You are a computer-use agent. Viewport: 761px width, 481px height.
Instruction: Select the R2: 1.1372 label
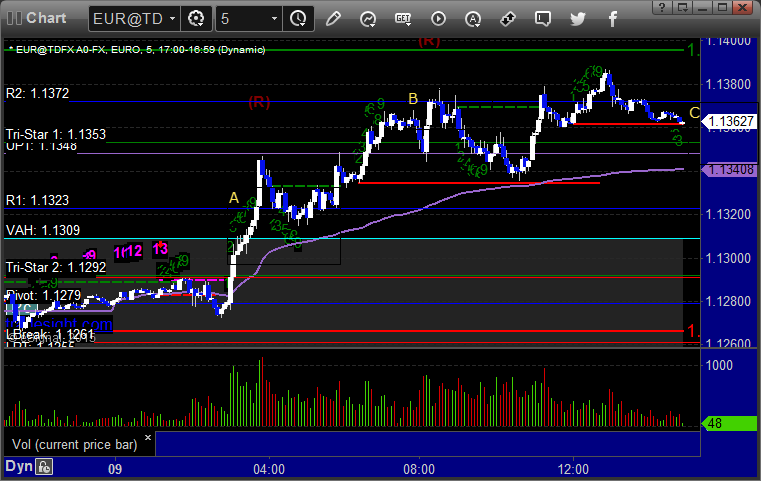click(x=37, y=93)
